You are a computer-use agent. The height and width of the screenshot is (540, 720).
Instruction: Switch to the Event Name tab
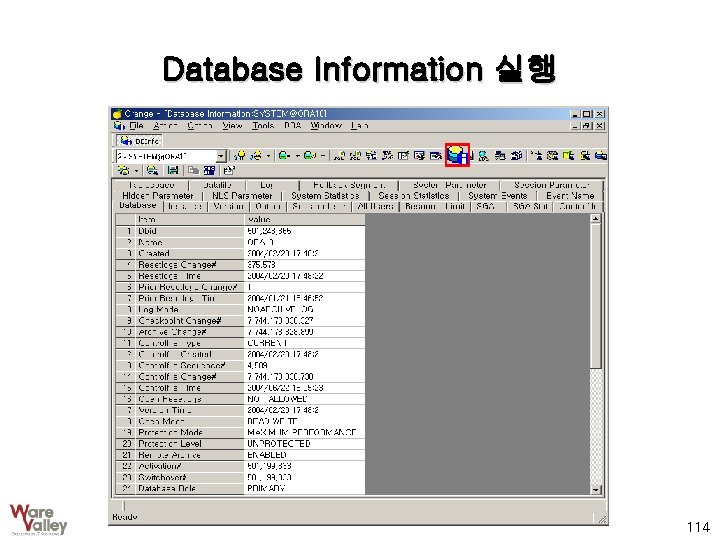[570, 196]
